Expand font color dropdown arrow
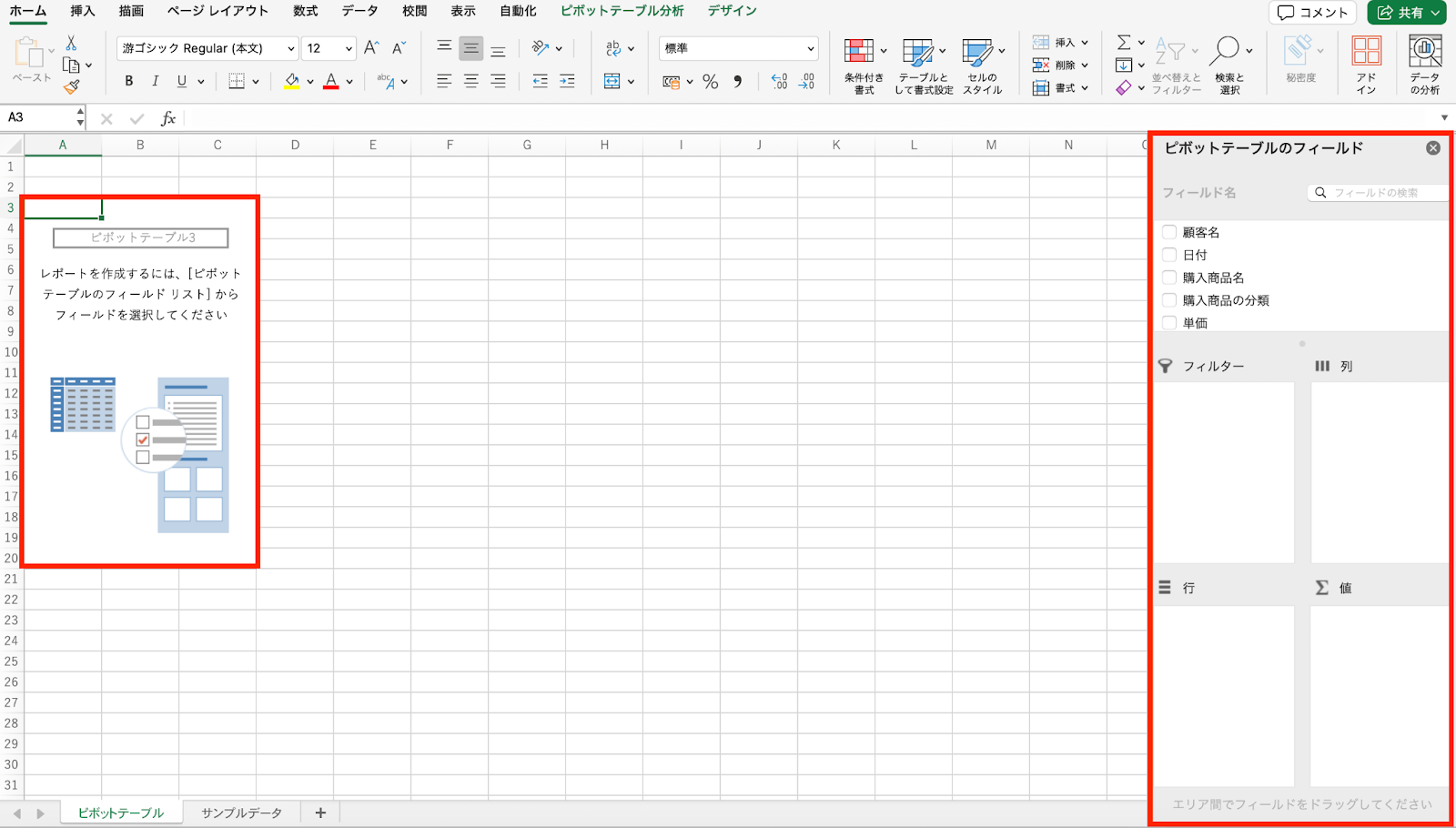The width and height of the screenshot is (1456, 828). tap(349, 82)
